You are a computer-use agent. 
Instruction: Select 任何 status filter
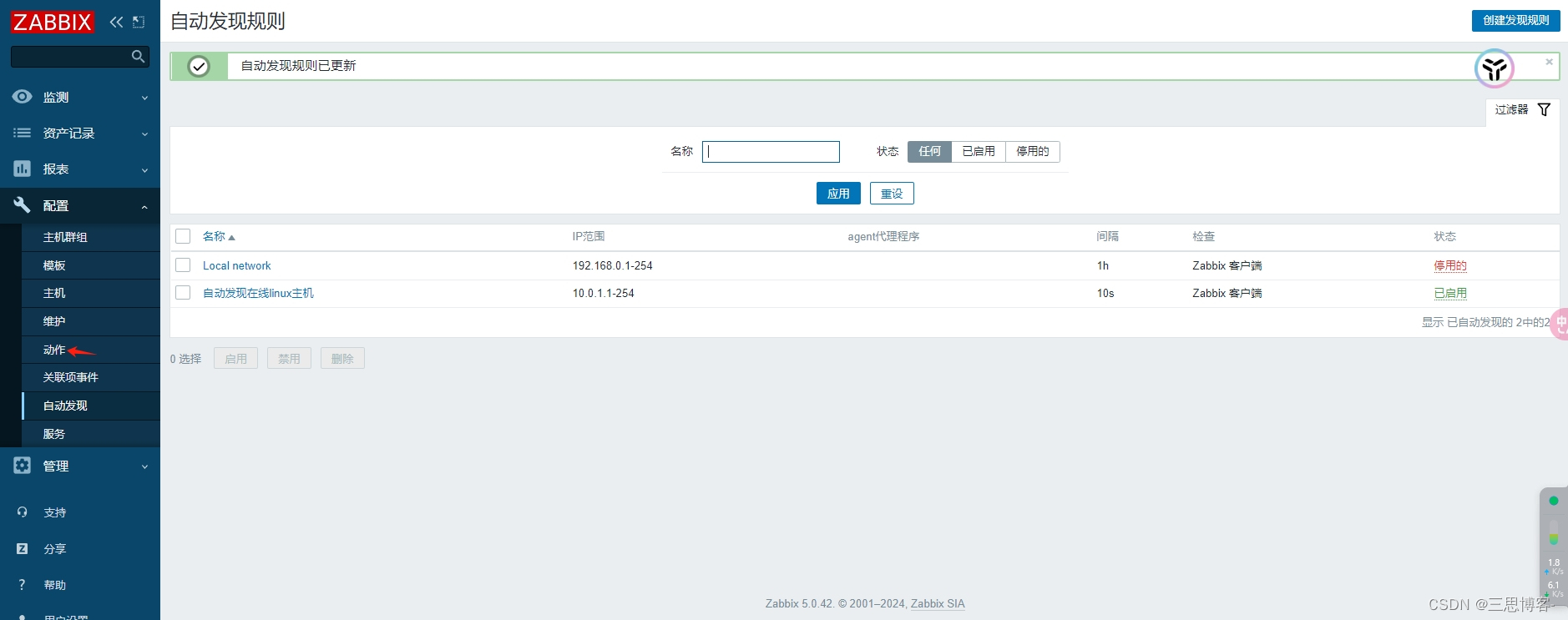[x=929, y=151]
